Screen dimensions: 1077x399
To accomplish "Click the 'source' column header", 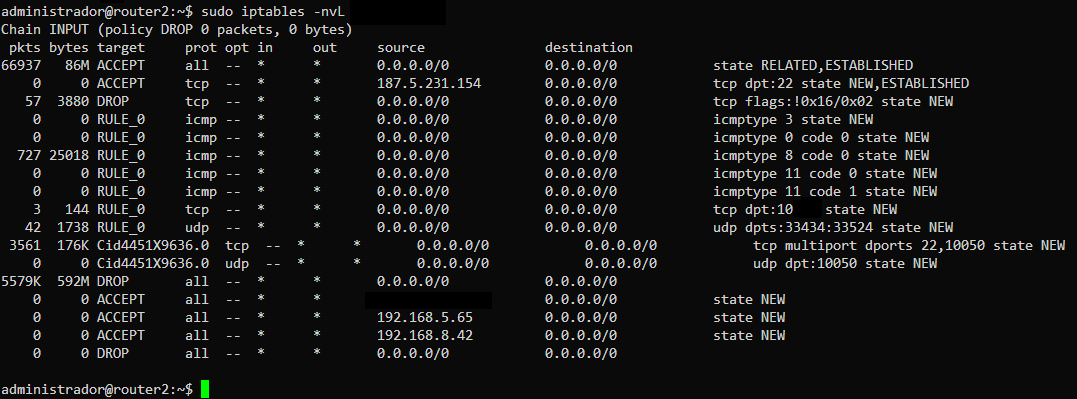I will click(401, 48).
